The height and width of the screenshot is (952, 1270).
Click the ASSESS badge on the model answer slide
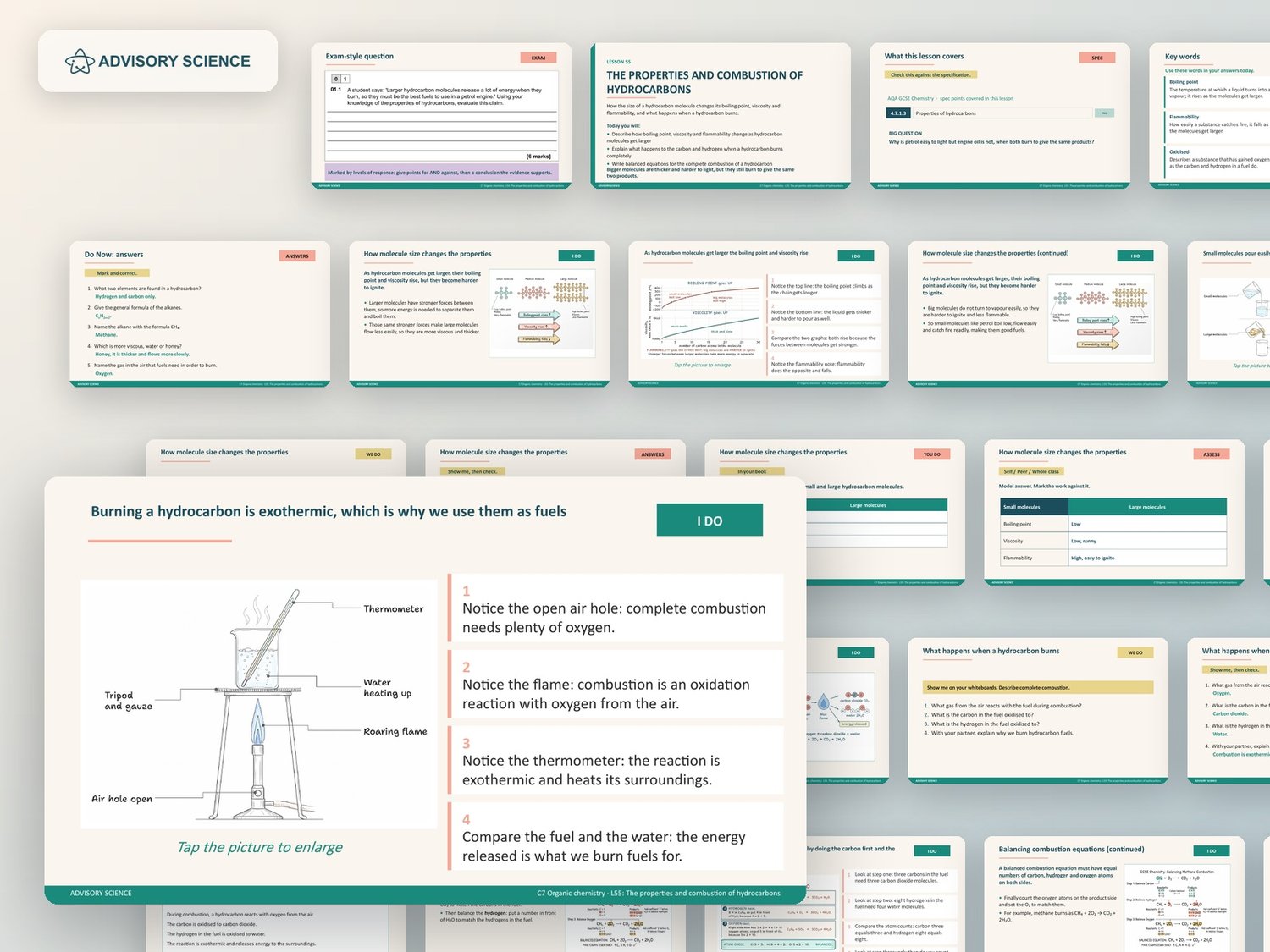1212,454
